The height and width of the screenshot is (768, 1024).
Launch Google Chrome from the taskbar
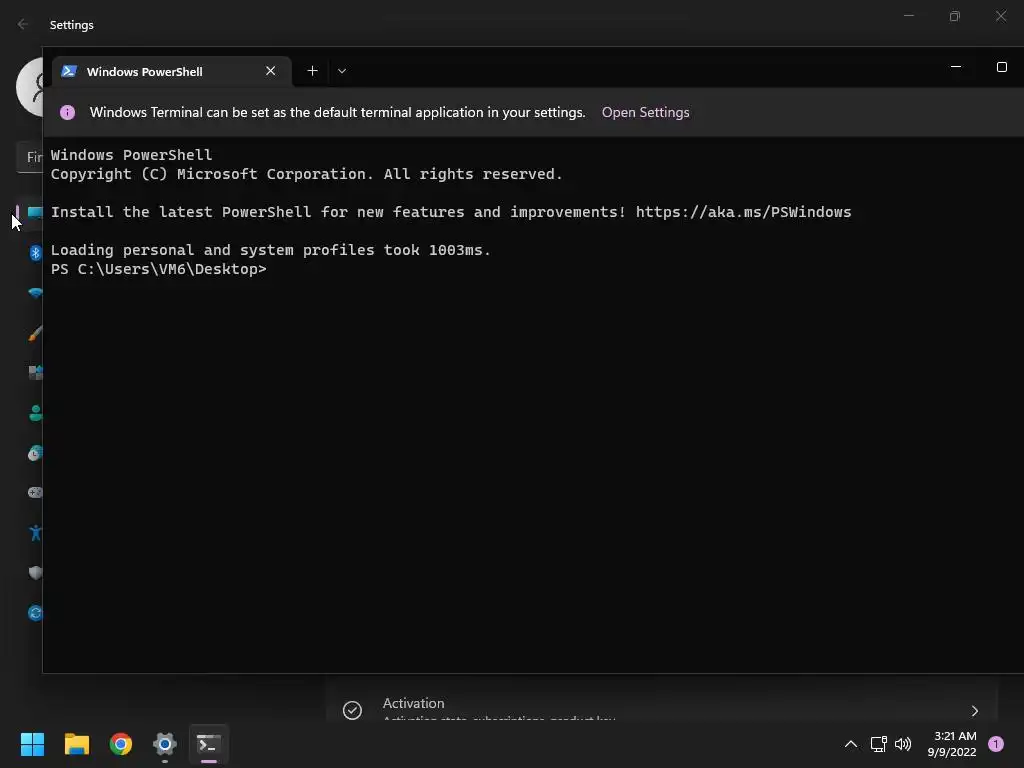[121, 744]
